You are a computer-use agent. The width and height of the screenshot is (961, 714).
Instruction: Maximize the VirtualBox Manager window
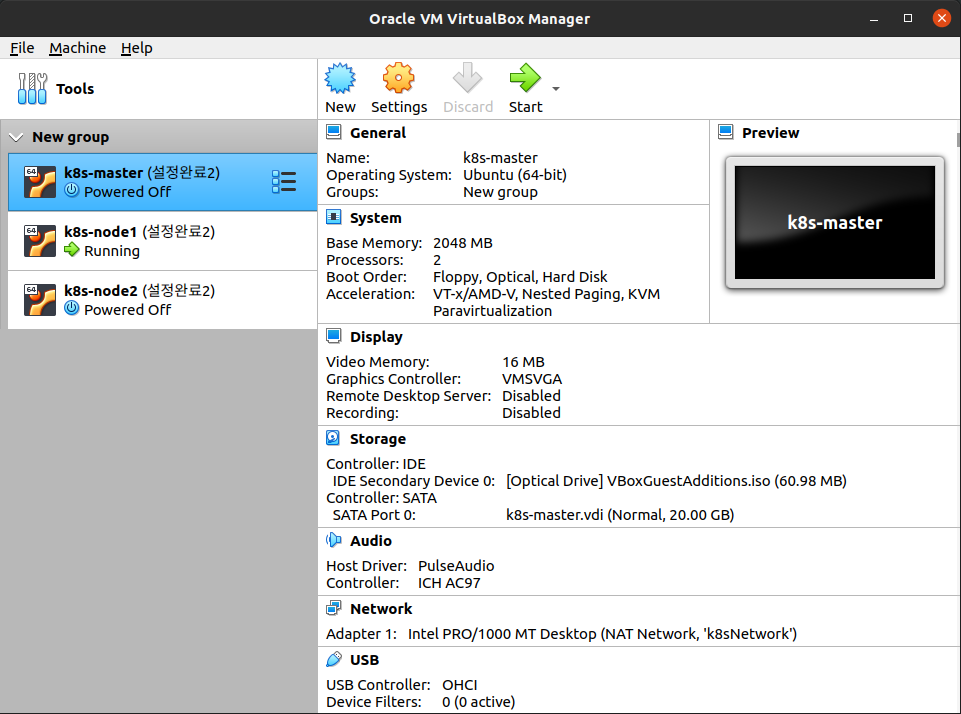pyautogui.click(x=908, y=18)
